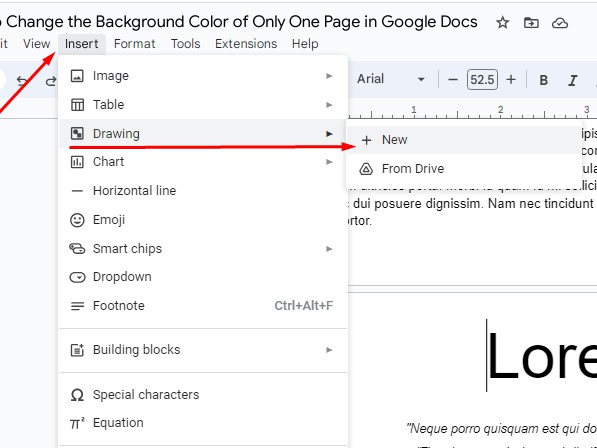Screen dimensions: 597x448
Task: Click the Dropdown chip icon
Action: pyautogui.click(x=77, y=277)
